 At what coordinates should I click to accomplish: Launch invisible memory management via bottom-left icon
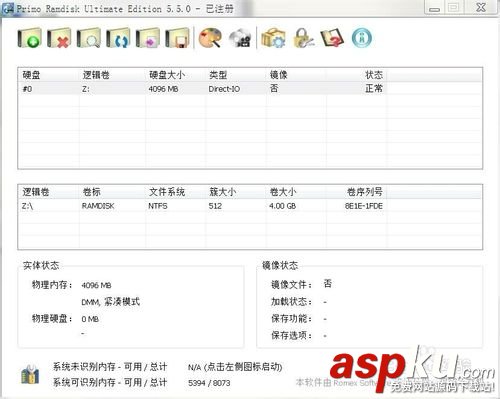pyautogui.click(x=30, y=374)
